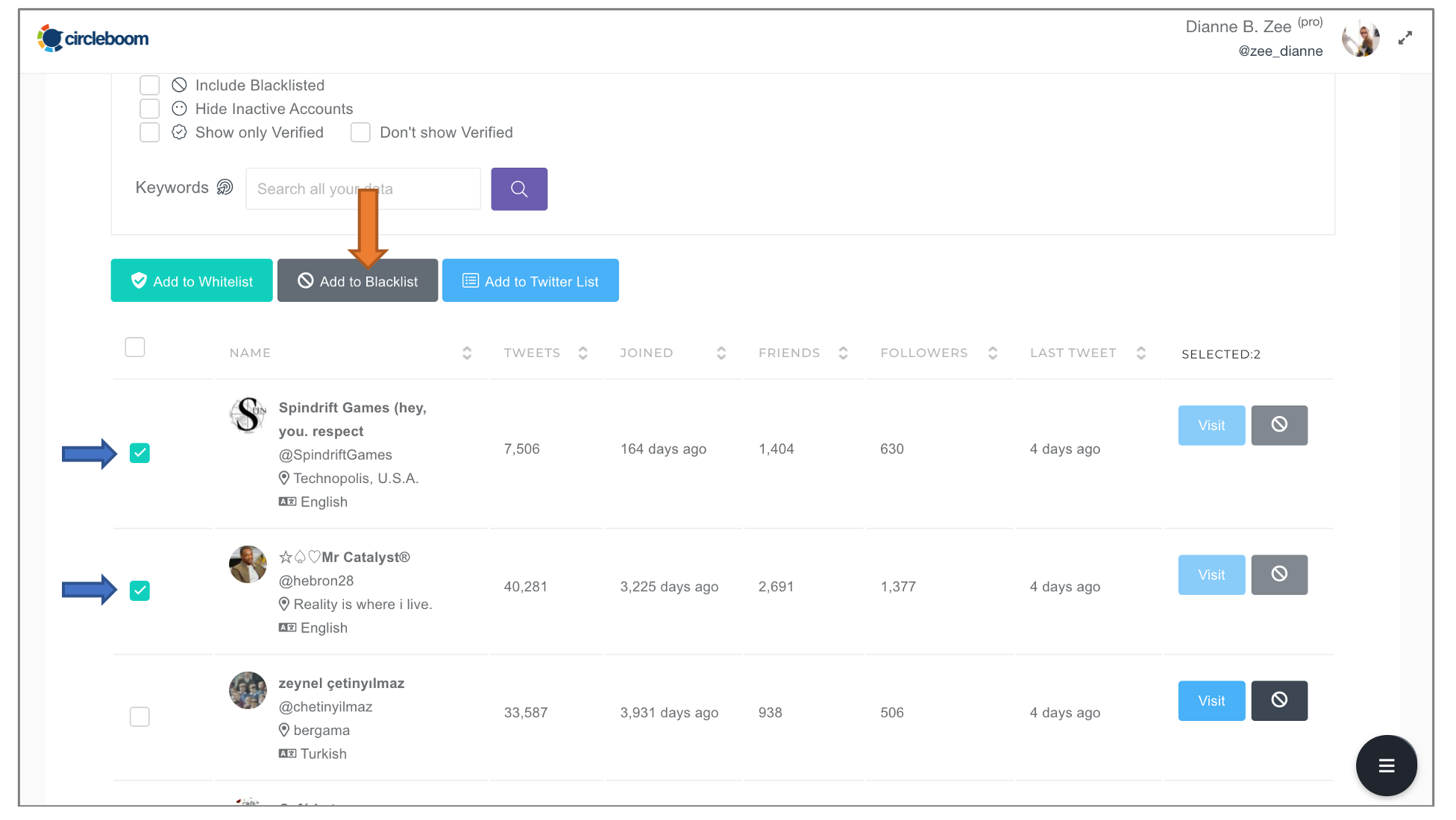Click the FOLLOWERS column header label

924,353
